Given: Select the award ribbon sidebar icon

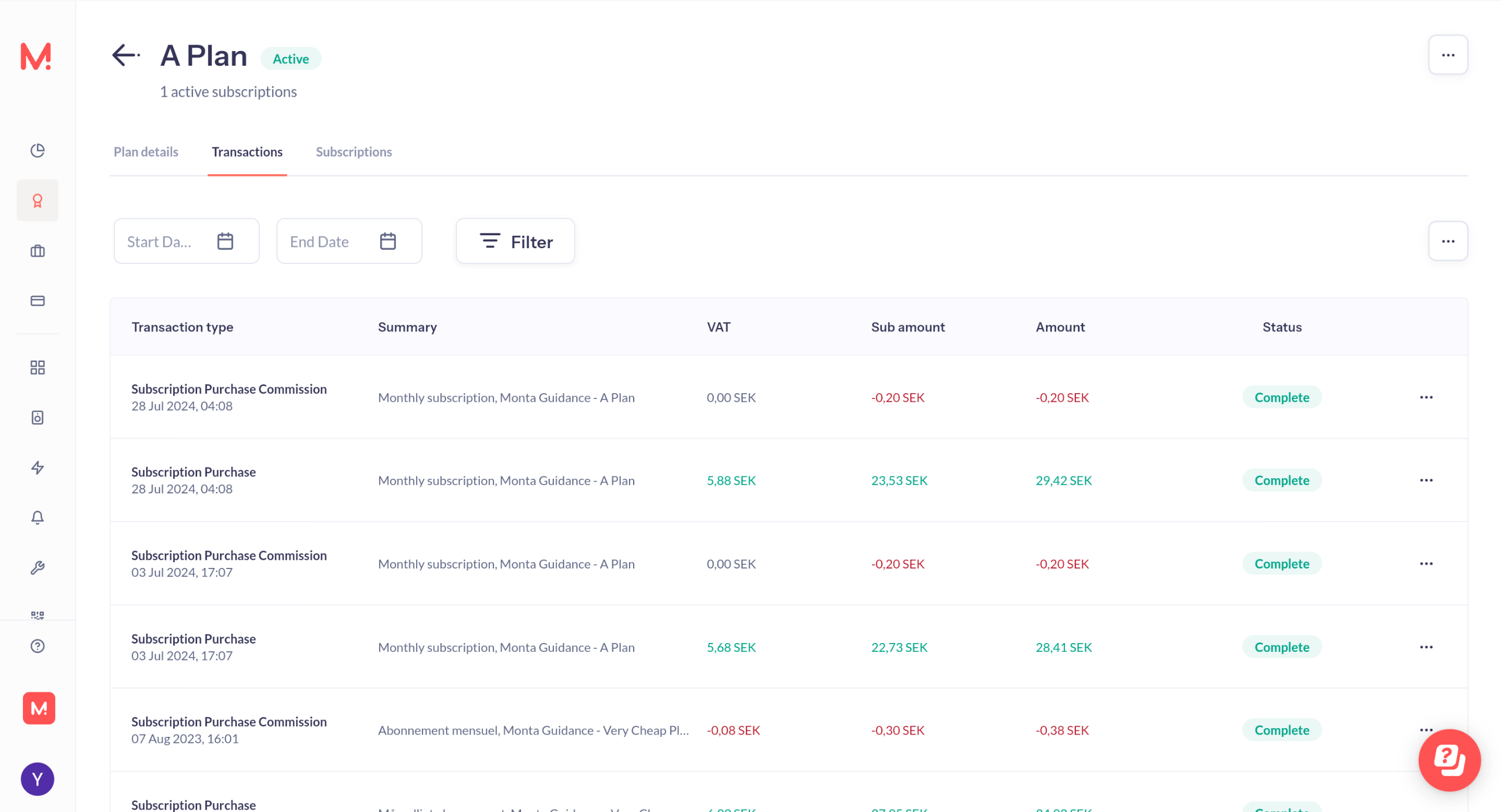Looking at the screenshot, I should pos(38,201).
